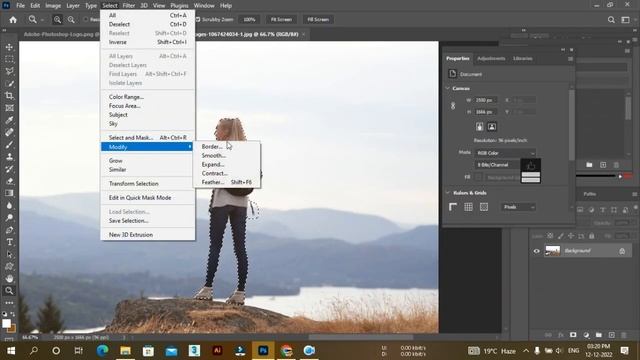Viewport: 640px width, 360px height.
Task: Toggle the link width and height icon
Action: [453, 106]
